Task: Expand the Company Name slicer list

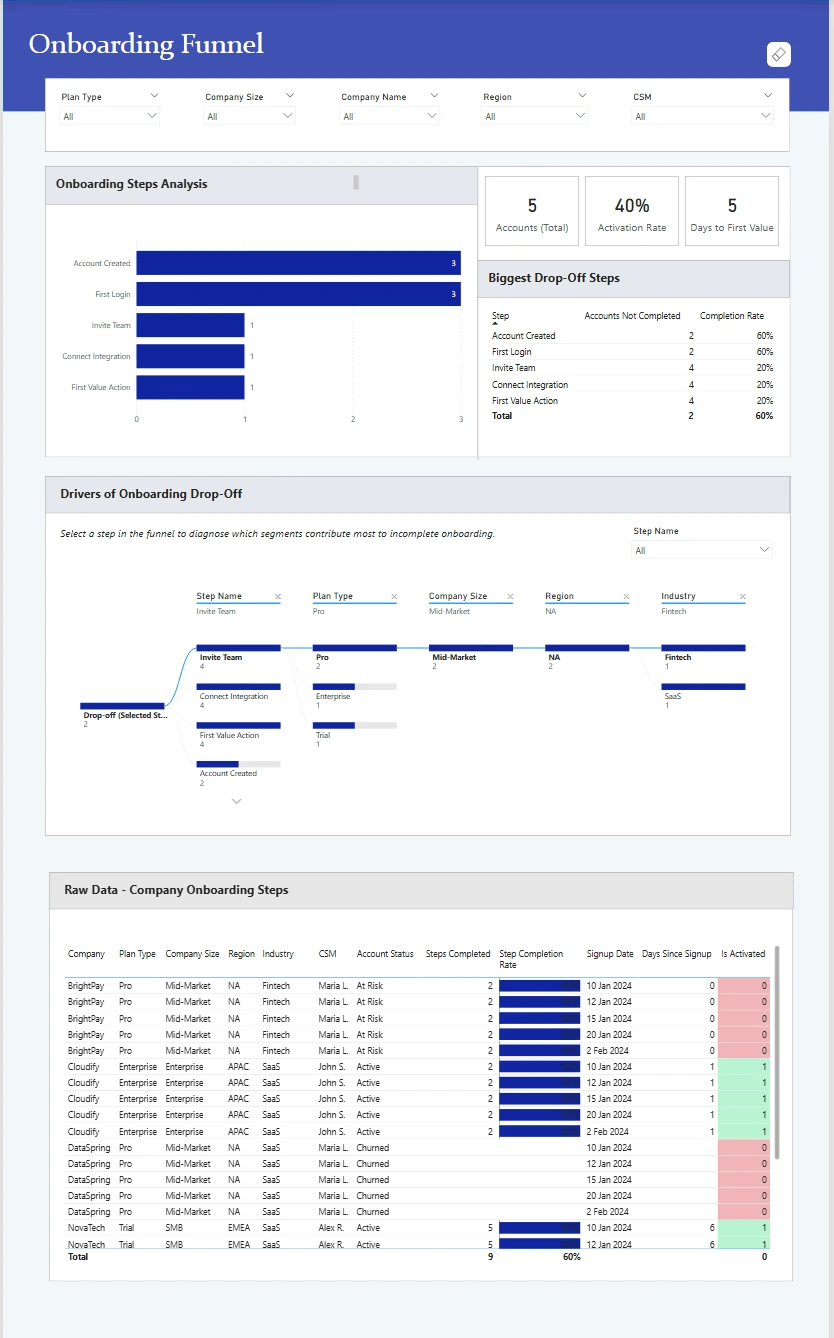Action: click(390, 116)
